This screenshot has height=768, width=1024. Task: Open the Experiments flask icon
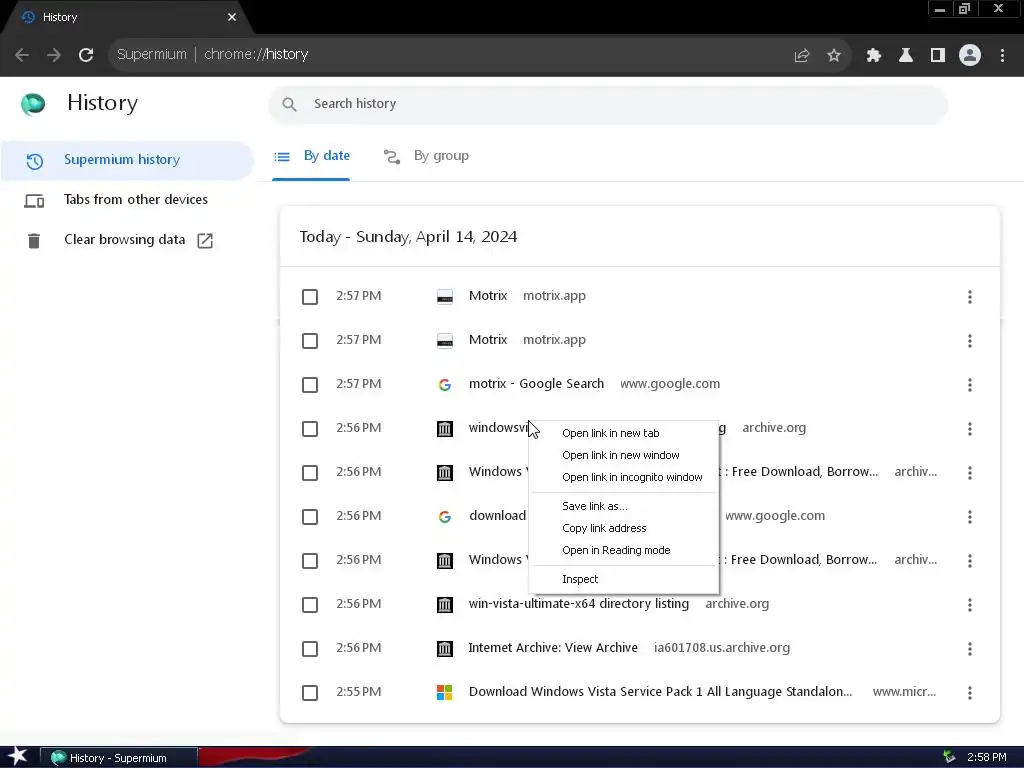[x=905, y=56]
